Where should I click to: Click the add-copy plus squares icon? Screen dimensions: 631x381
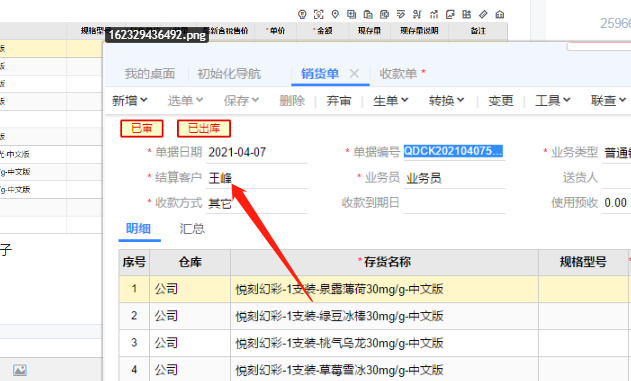(351, 14)
